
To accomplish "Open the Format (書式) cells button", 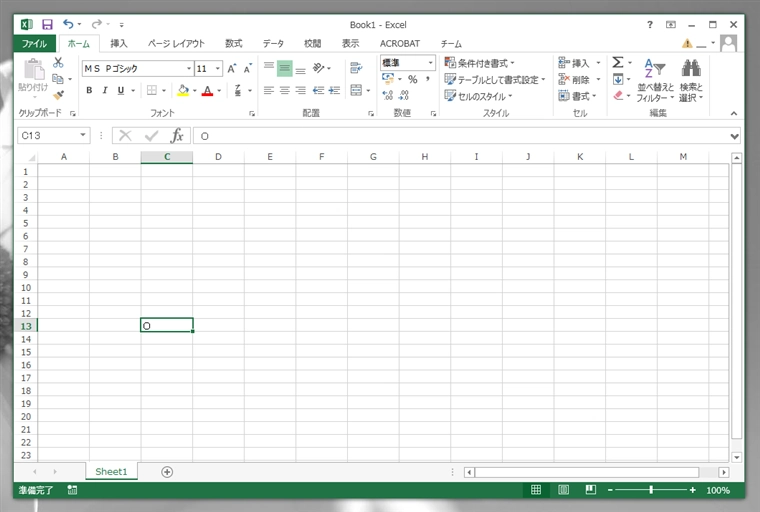I will (577, 96).
